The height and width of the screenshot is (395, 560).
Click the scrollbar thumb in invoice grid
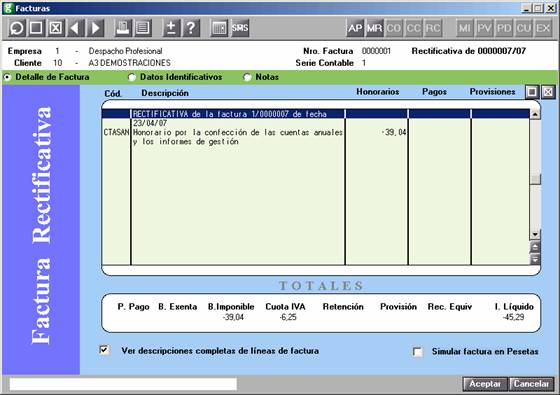pos(535,179)
